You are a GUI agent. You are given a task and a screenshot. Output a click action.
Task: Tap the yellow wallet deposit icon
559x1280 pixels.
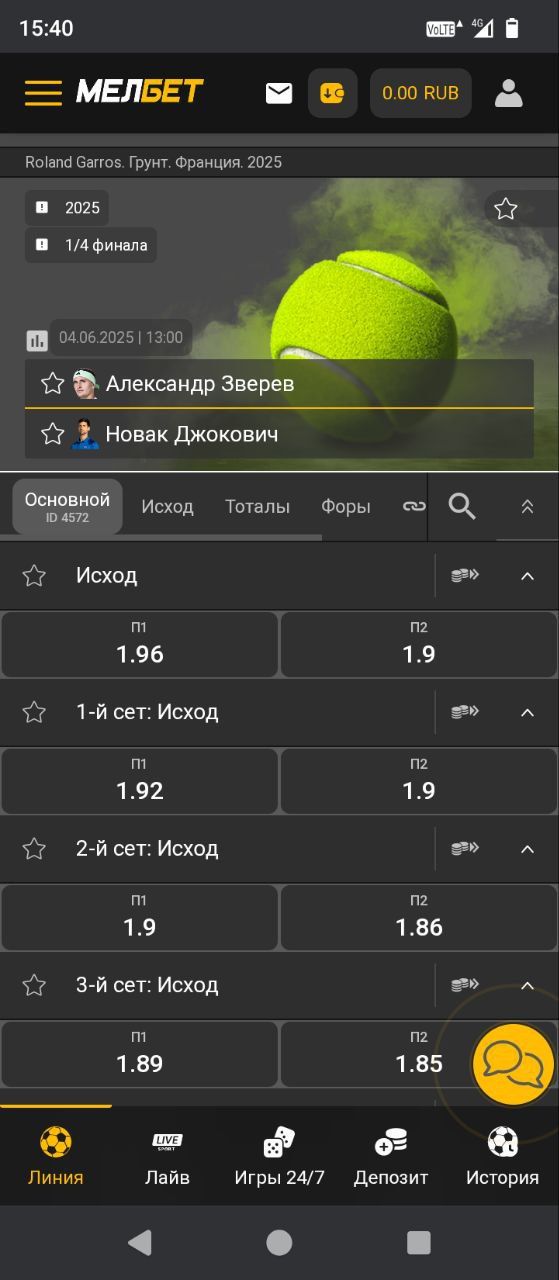(332, 93)
